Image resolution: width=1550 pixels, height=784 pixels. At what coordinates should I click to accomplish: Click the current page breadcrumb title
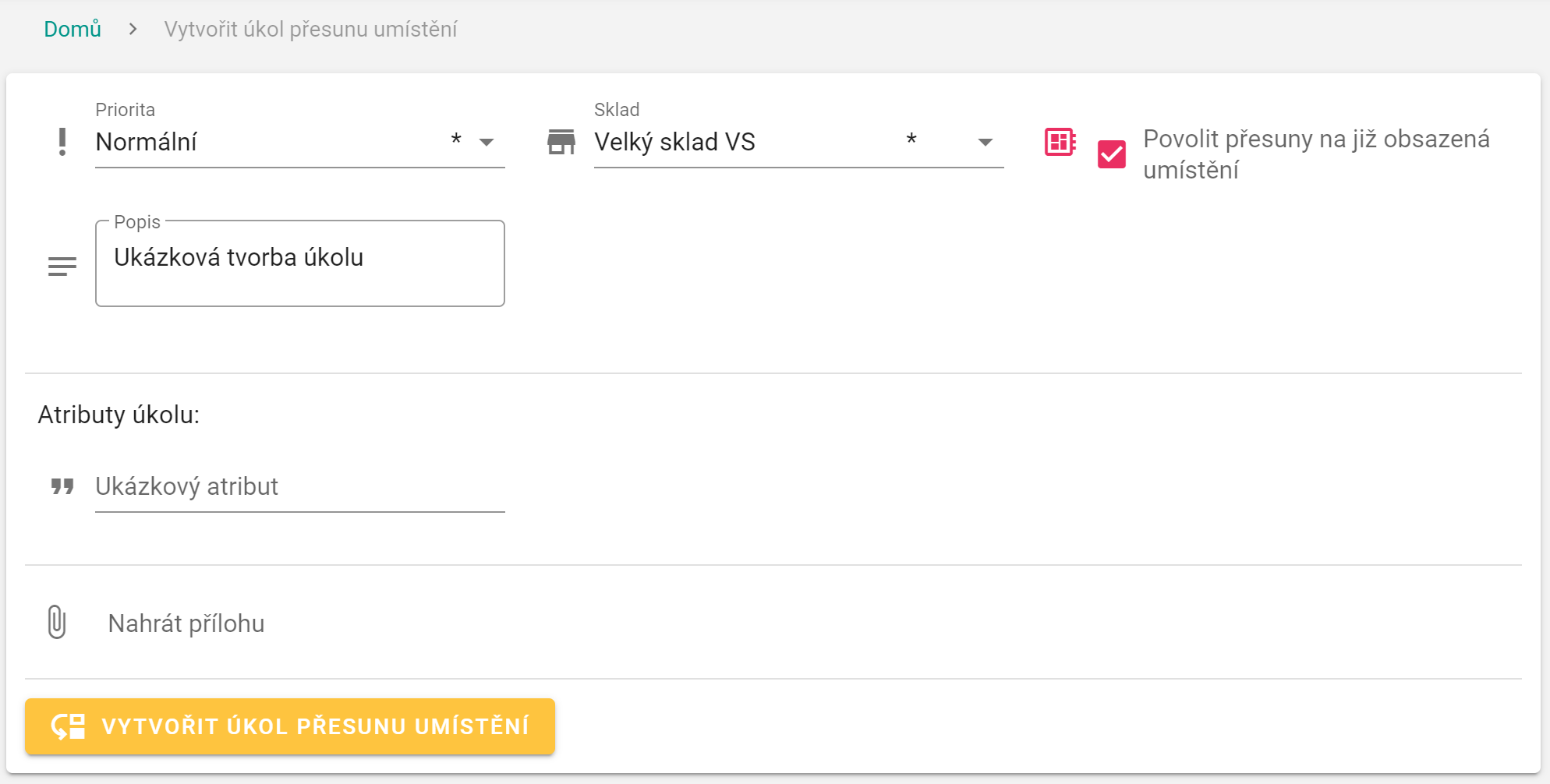(310, 30)
